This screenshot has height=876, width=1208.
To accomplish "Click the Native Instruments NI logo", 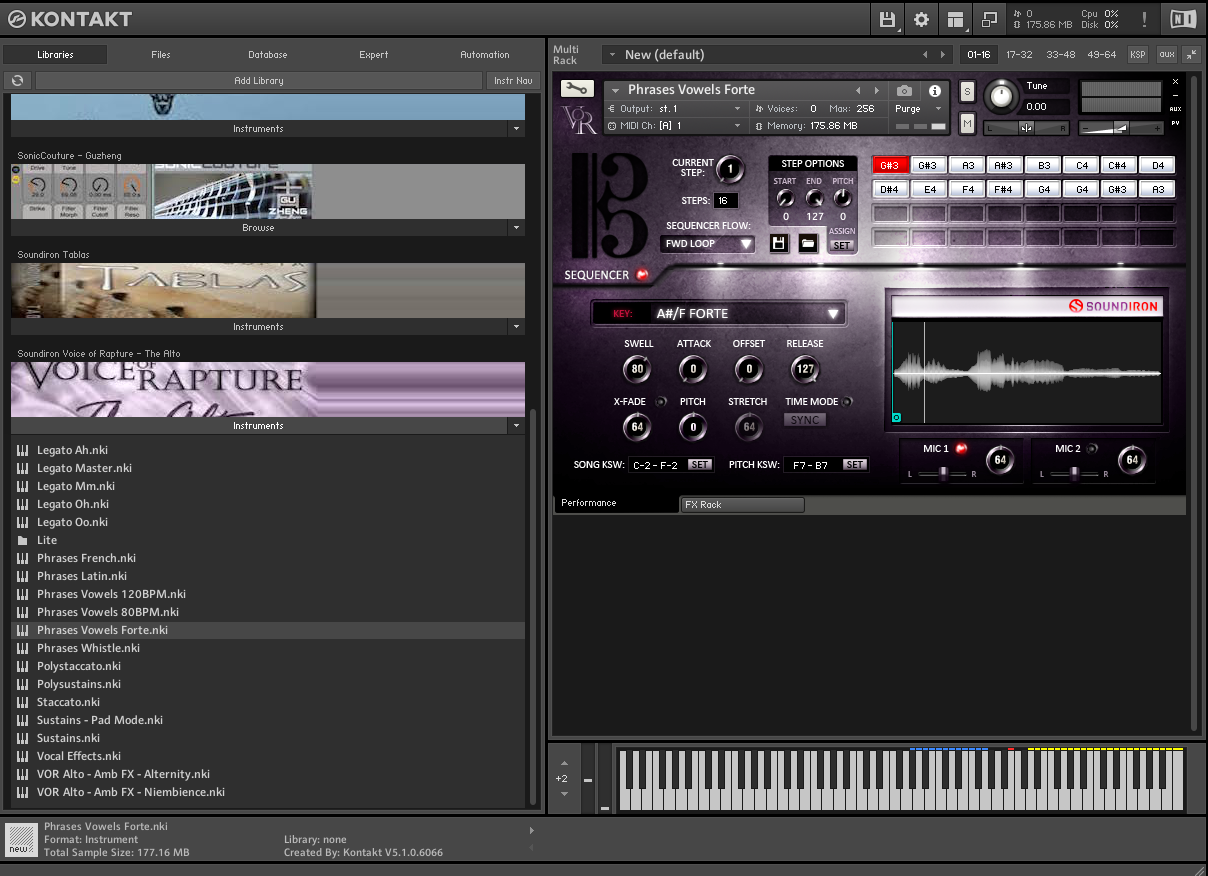I will [1182, 19].
